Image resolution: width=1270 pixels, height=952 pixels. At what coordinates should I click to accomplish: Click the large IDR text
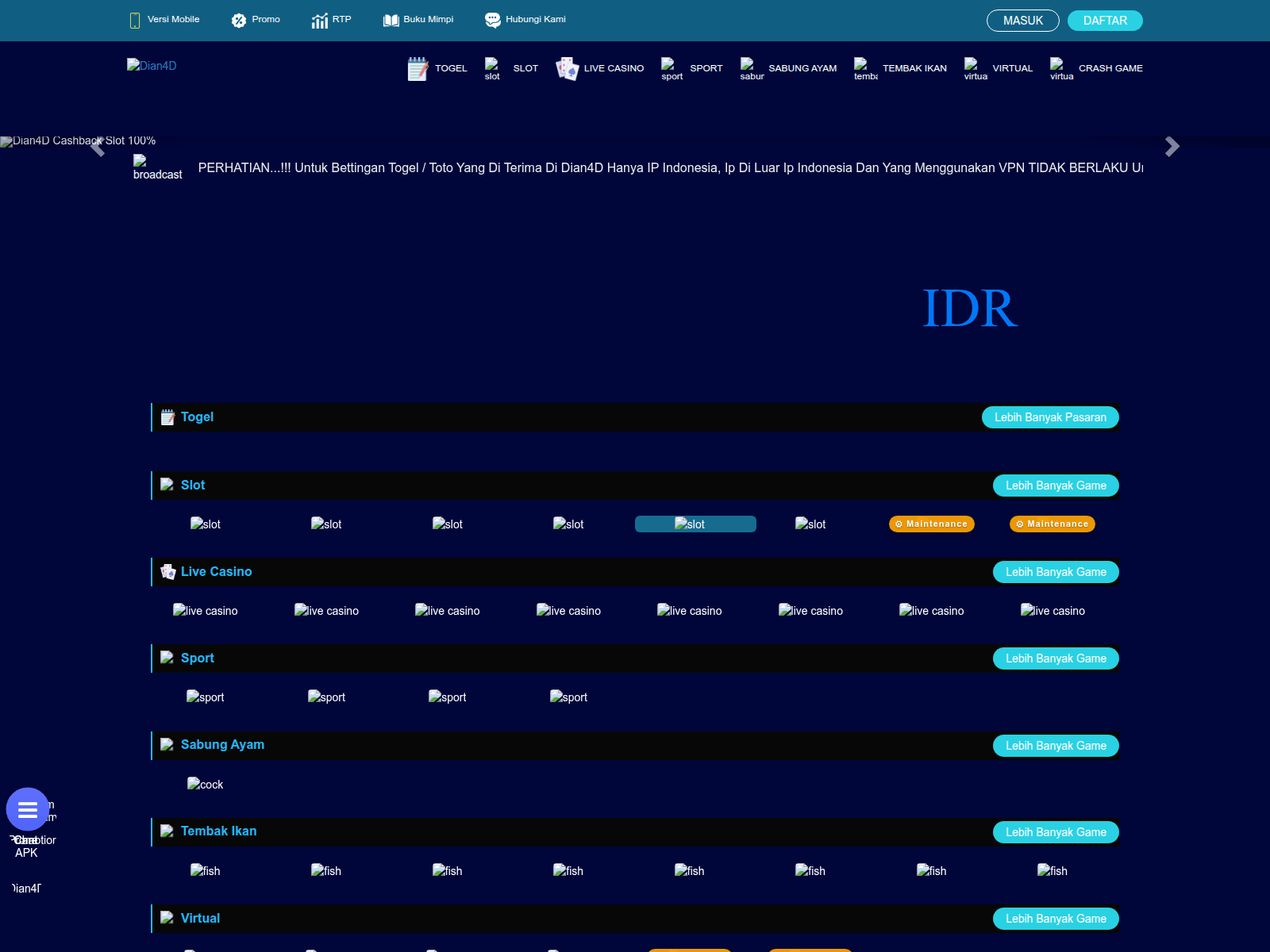click(x=970, y=308)
